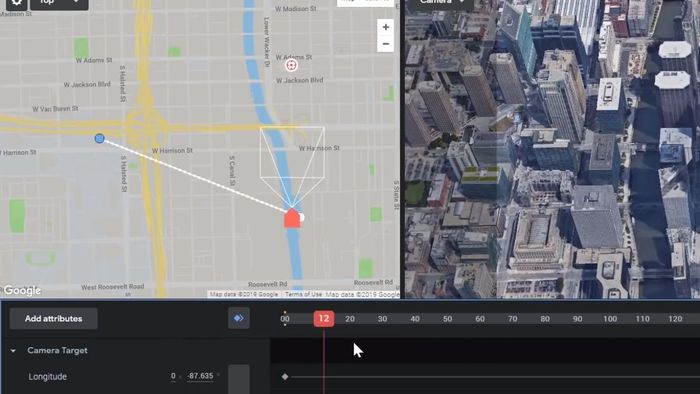Click frame 20 on the timeline ruler
The width and height of the screenshot is (700, 394).
350,319
